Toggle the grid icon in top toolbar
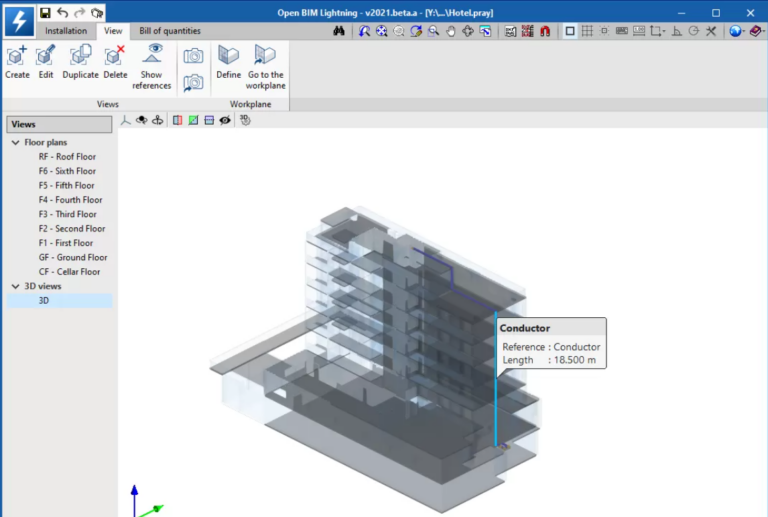768x517 pixels. coord(588,31)
